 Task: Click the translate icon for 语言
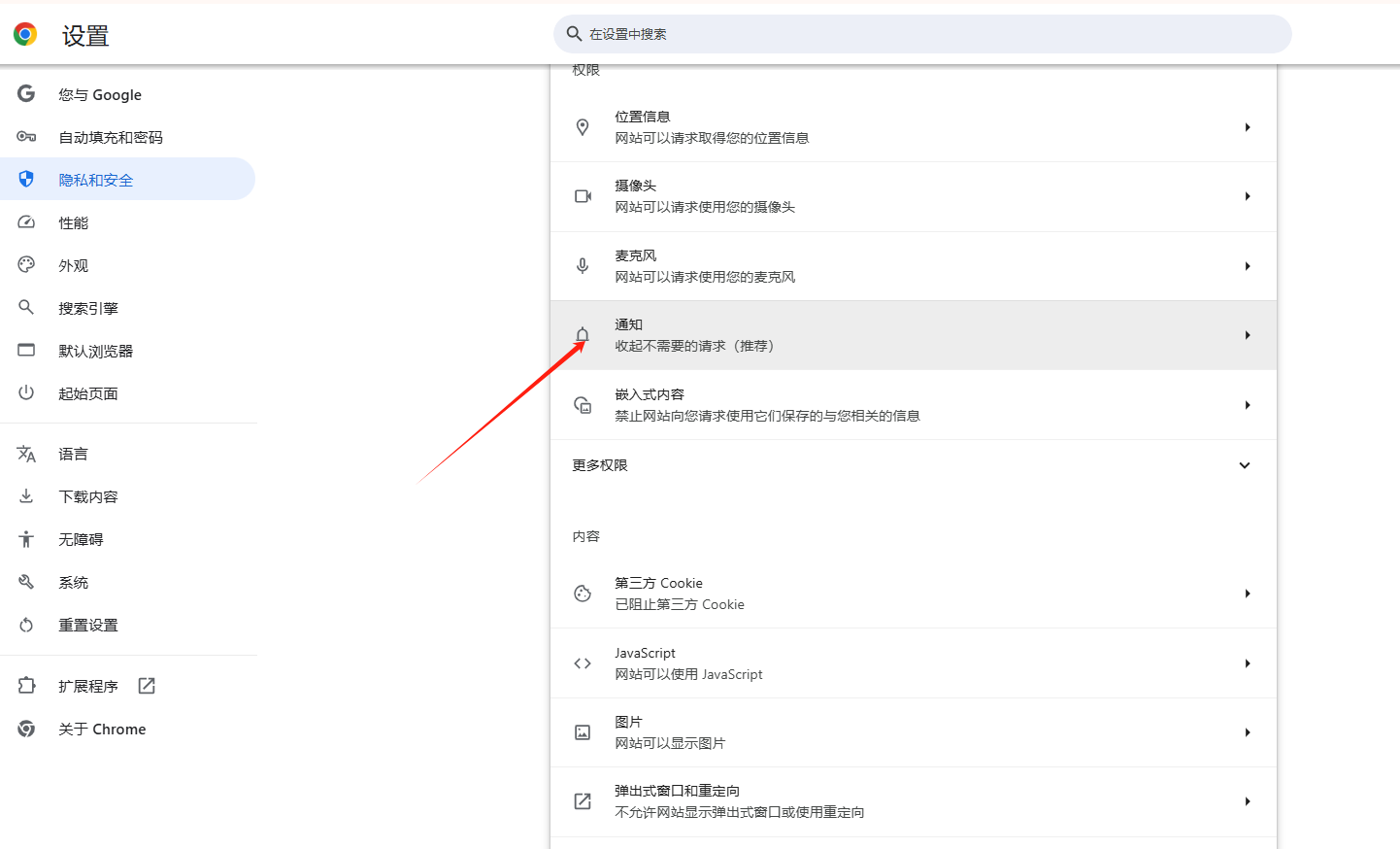point(26,454)
